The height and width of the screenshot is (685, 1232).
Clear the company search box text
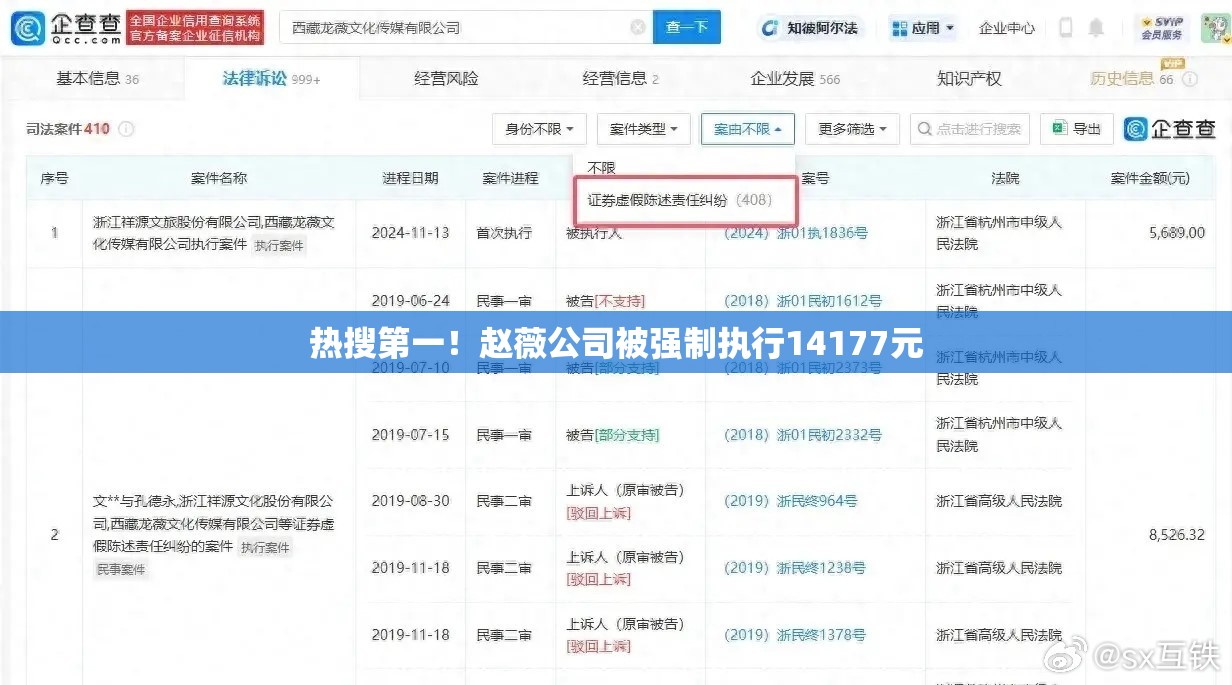(x=638, y=28)
